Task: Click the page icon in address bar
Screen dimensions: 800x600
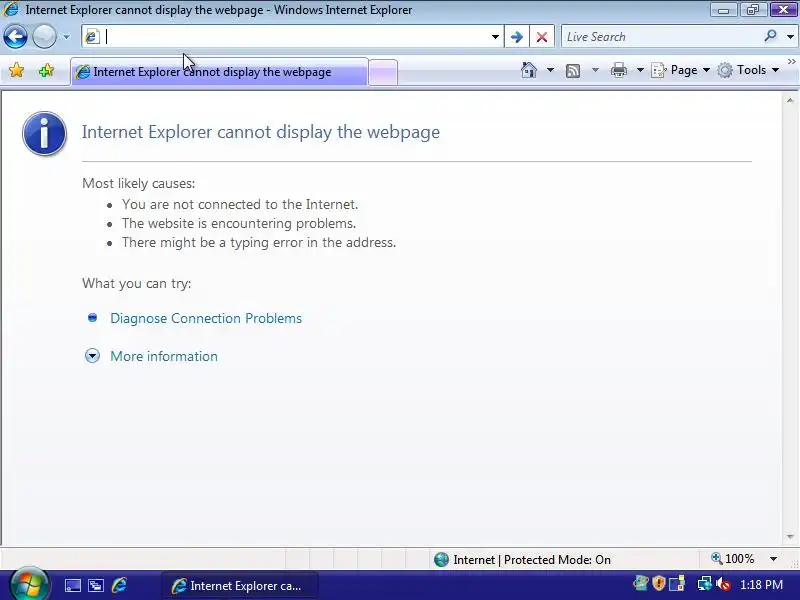Action: [x=92, y=36]
